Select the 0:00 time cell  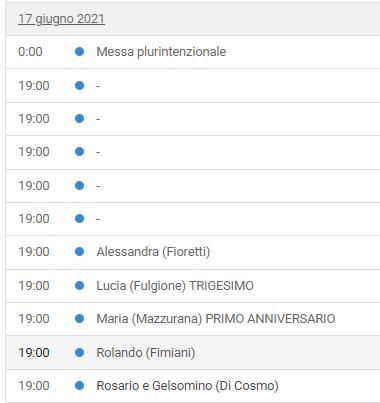(30, 52)
